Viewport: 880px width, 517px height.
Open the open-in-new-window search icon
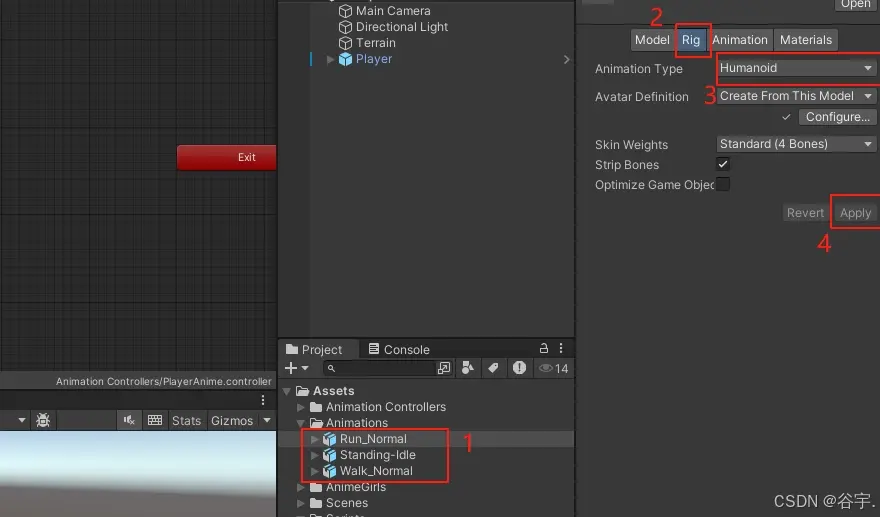[443, 368]
